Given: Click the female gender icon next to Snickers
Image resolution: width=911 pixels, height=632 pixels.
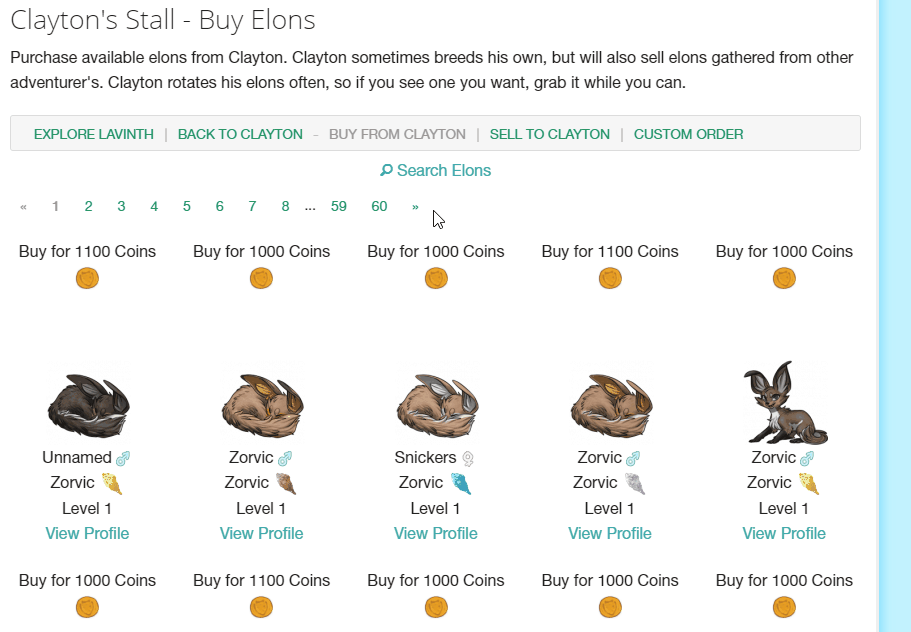Looking at the screenshot, I should click(467, 458).
